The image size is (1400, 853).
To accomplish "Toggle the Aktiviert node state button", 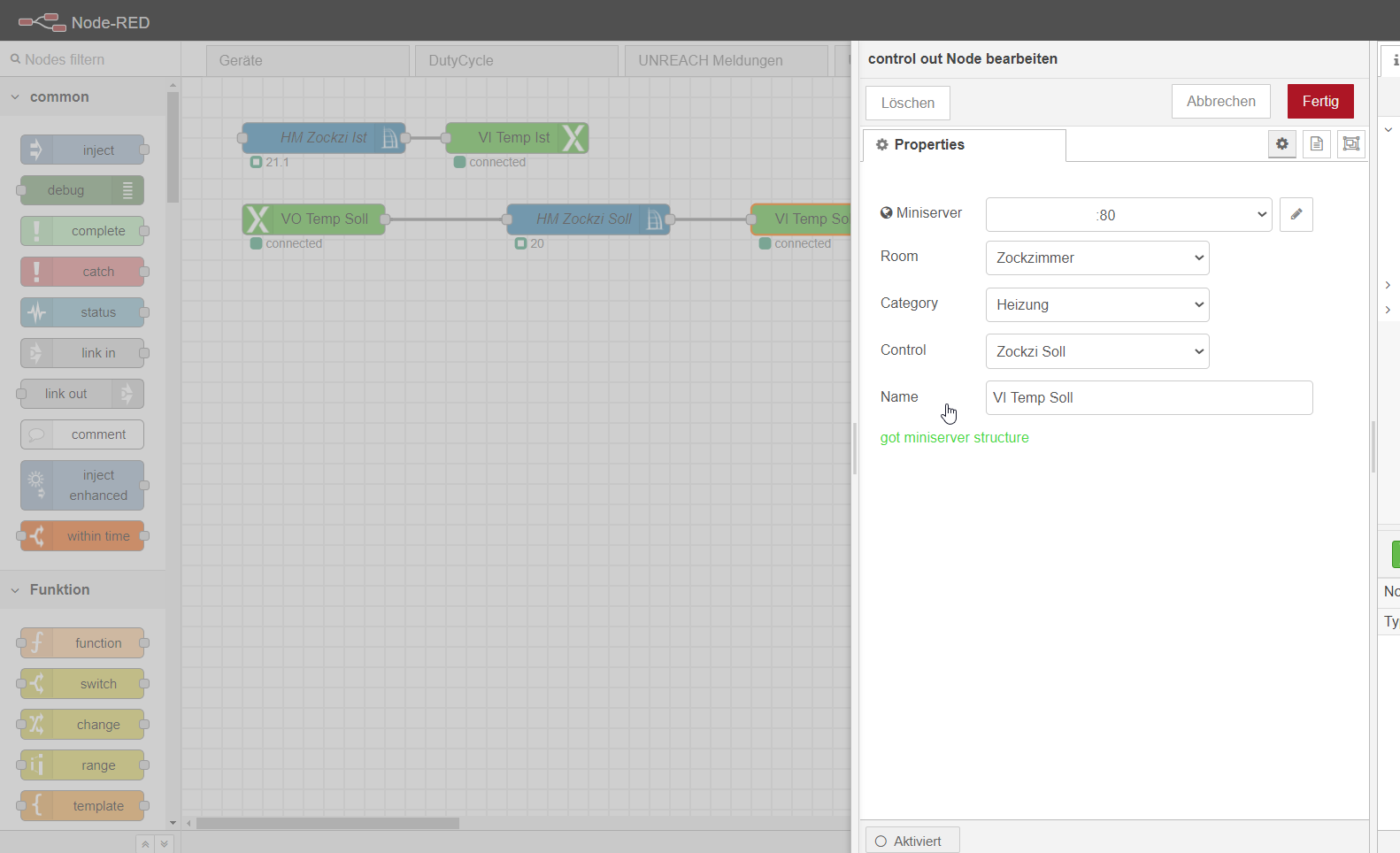I will [912, 841].
